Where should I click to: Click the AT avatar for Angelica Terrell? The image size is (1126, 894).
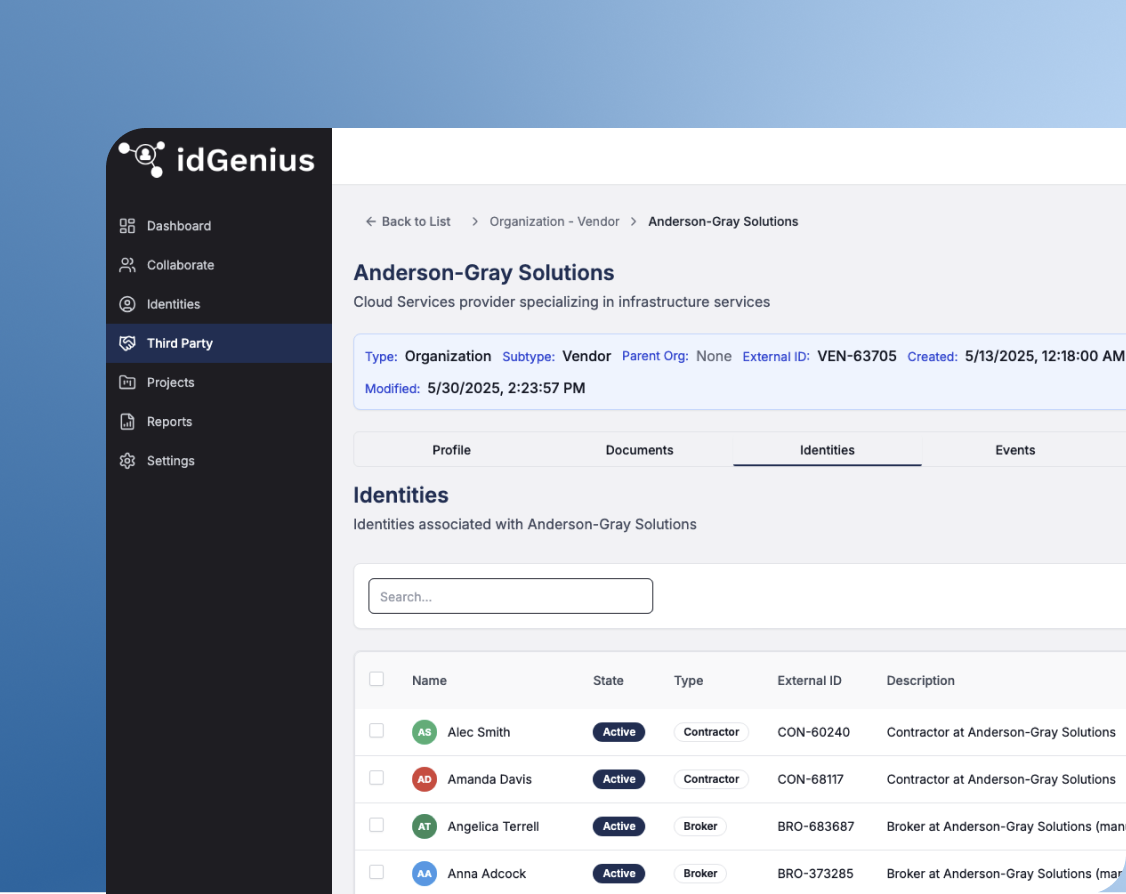point(424,827)
